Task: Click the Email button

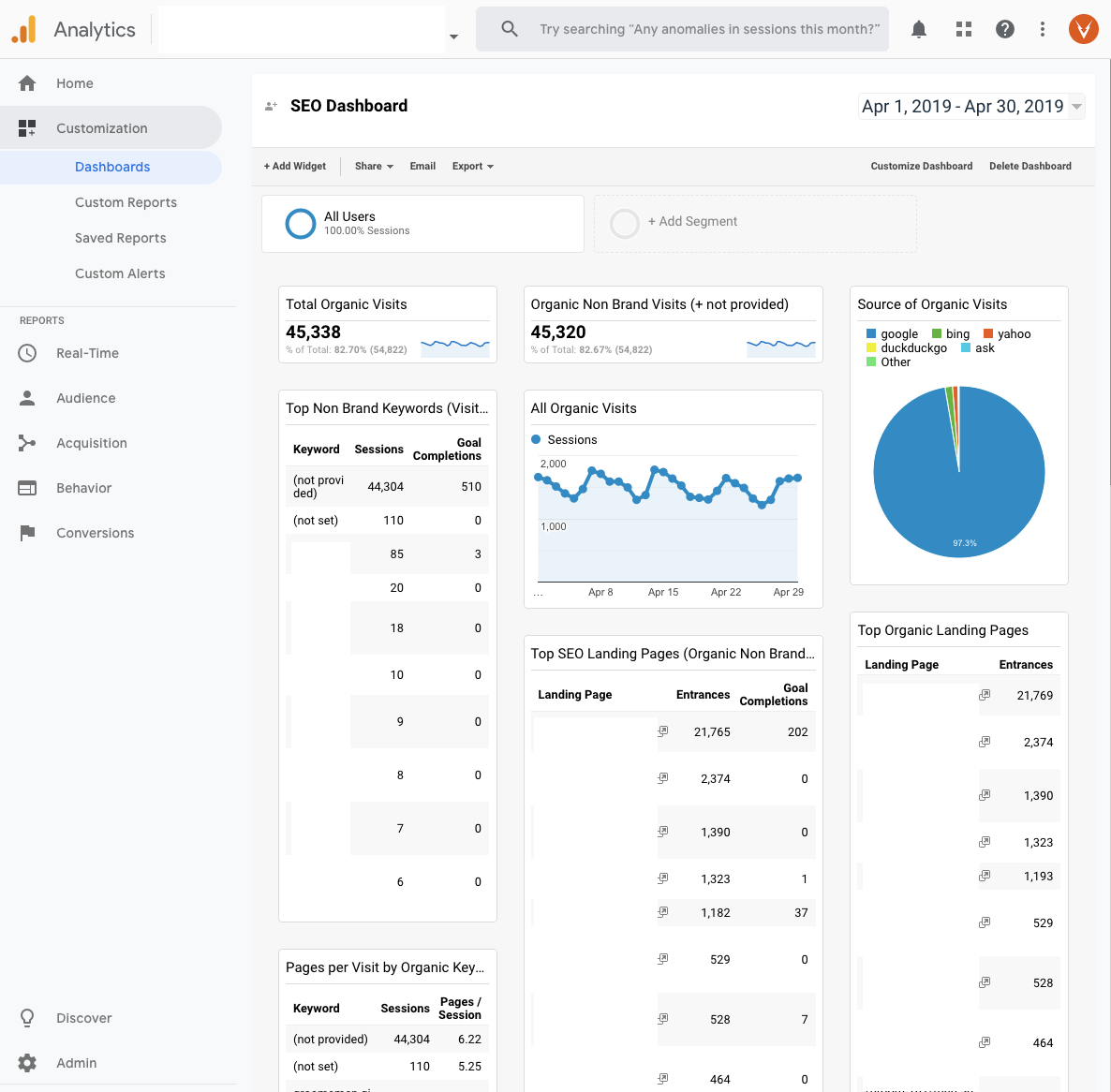Action: (422, 167)
